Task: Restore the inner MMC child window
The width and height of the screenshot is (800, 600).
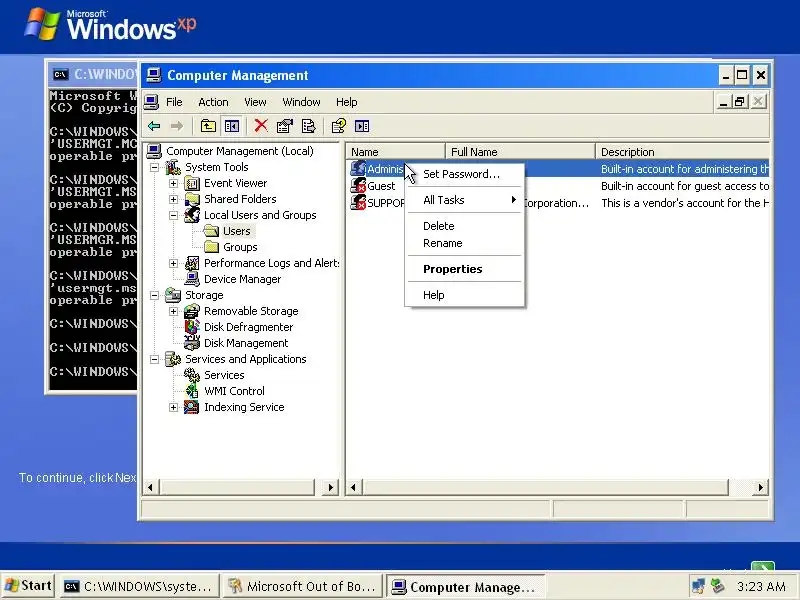Action: 740,102
